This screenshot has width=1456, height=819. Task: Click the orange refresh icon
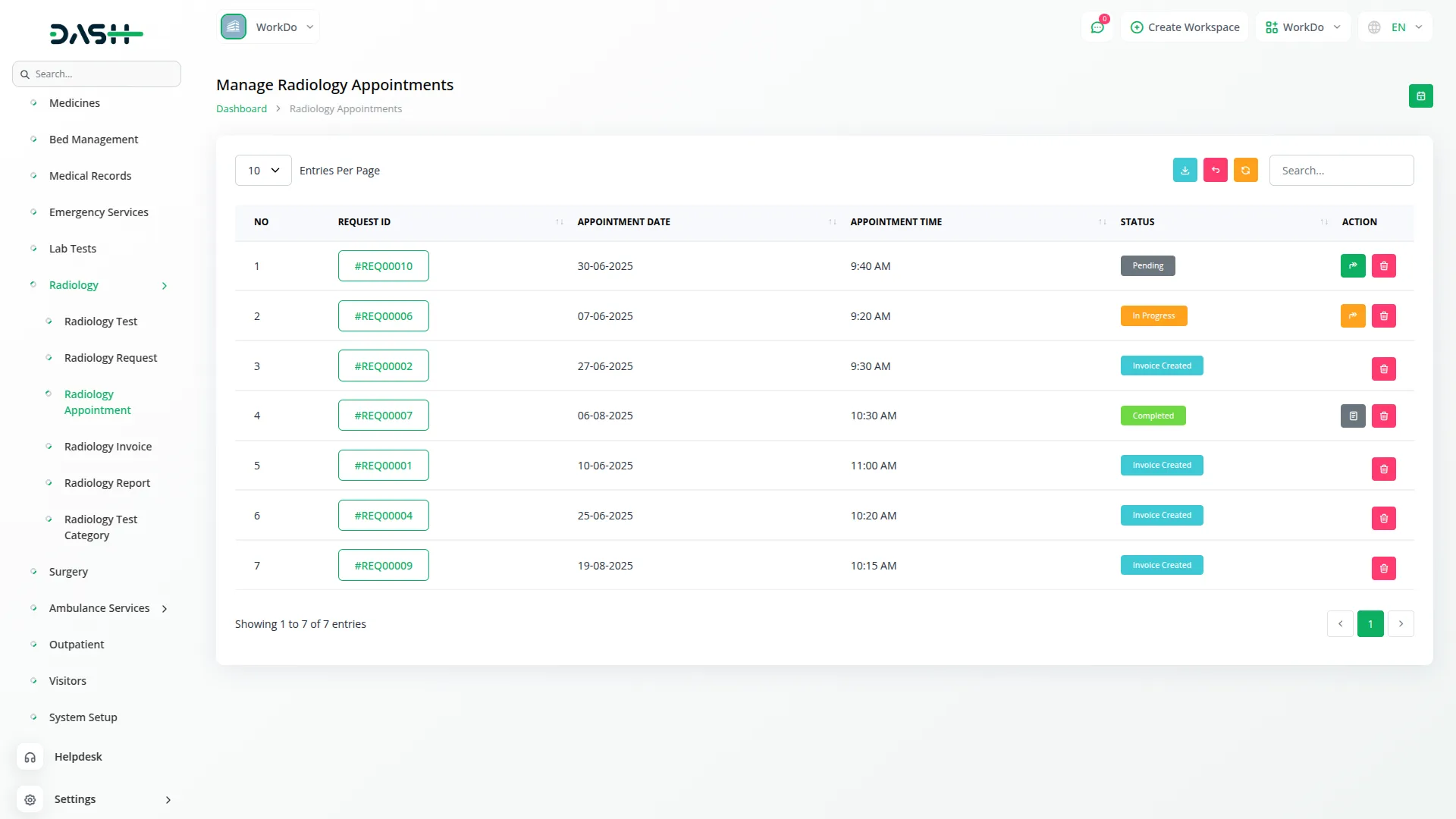(1245, 170)
